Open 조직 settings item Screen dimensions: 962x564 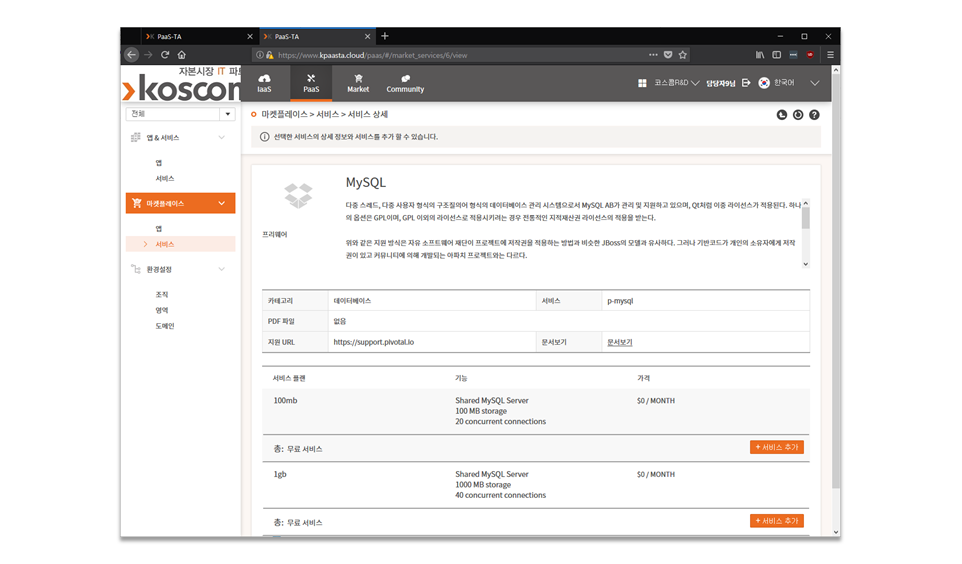[x=161, y=295]
